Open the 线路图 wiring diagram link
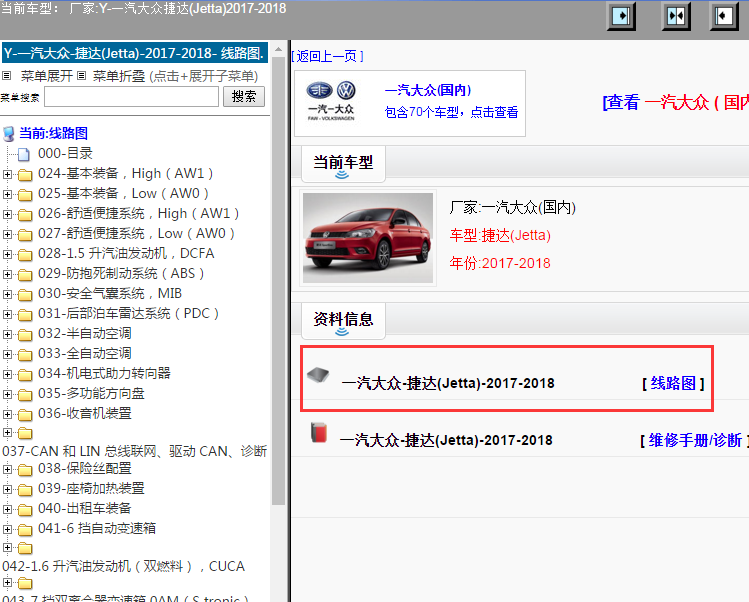This screenshot has height=602, width=749. point(673,383)
